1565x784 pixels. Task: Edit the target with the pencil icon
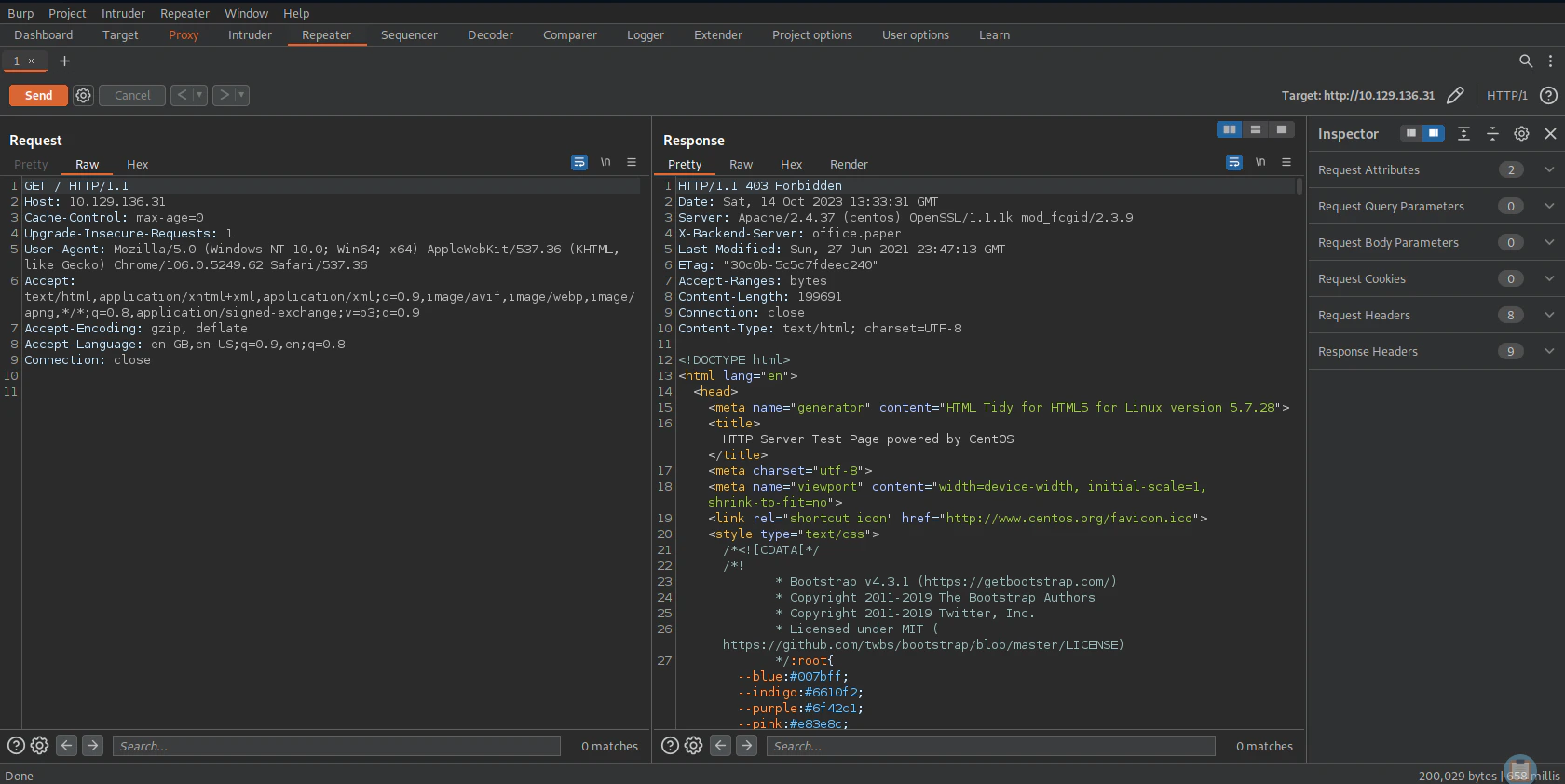(1455, 95)
